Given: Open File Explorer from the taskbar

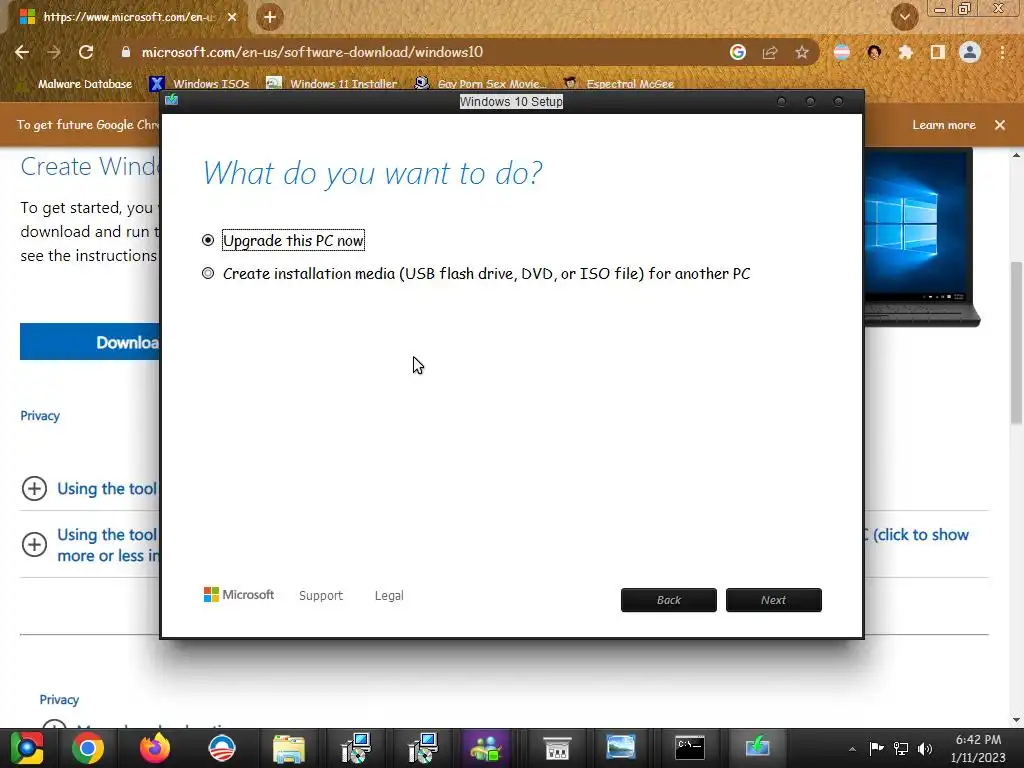Looking at the screenshot, I should click(x=289, y=748).
